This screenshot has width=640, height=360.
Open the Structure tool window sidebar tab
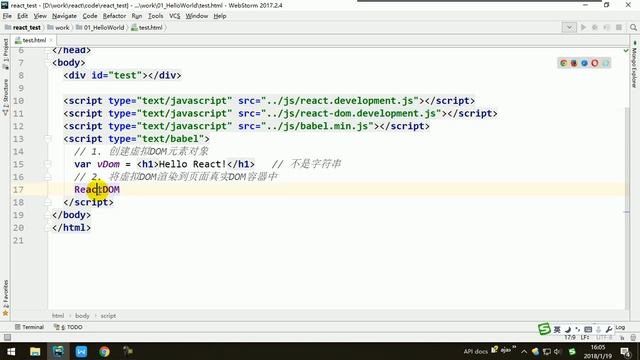5,97
